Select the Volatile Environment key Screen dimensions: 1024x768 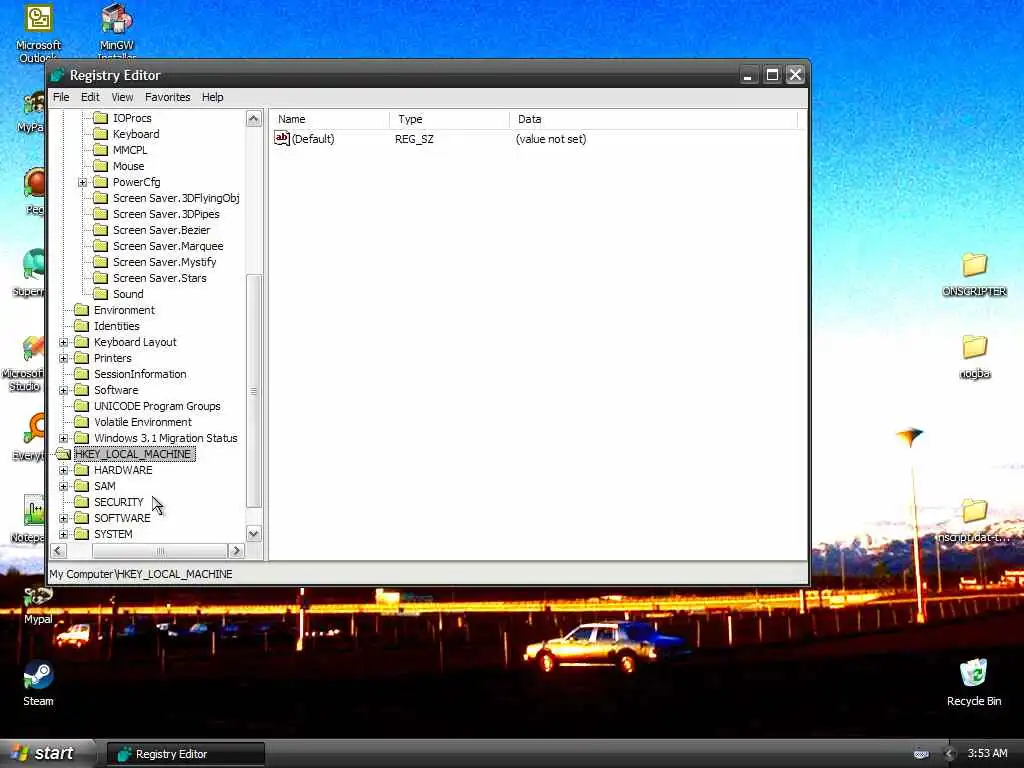(142, 422)
